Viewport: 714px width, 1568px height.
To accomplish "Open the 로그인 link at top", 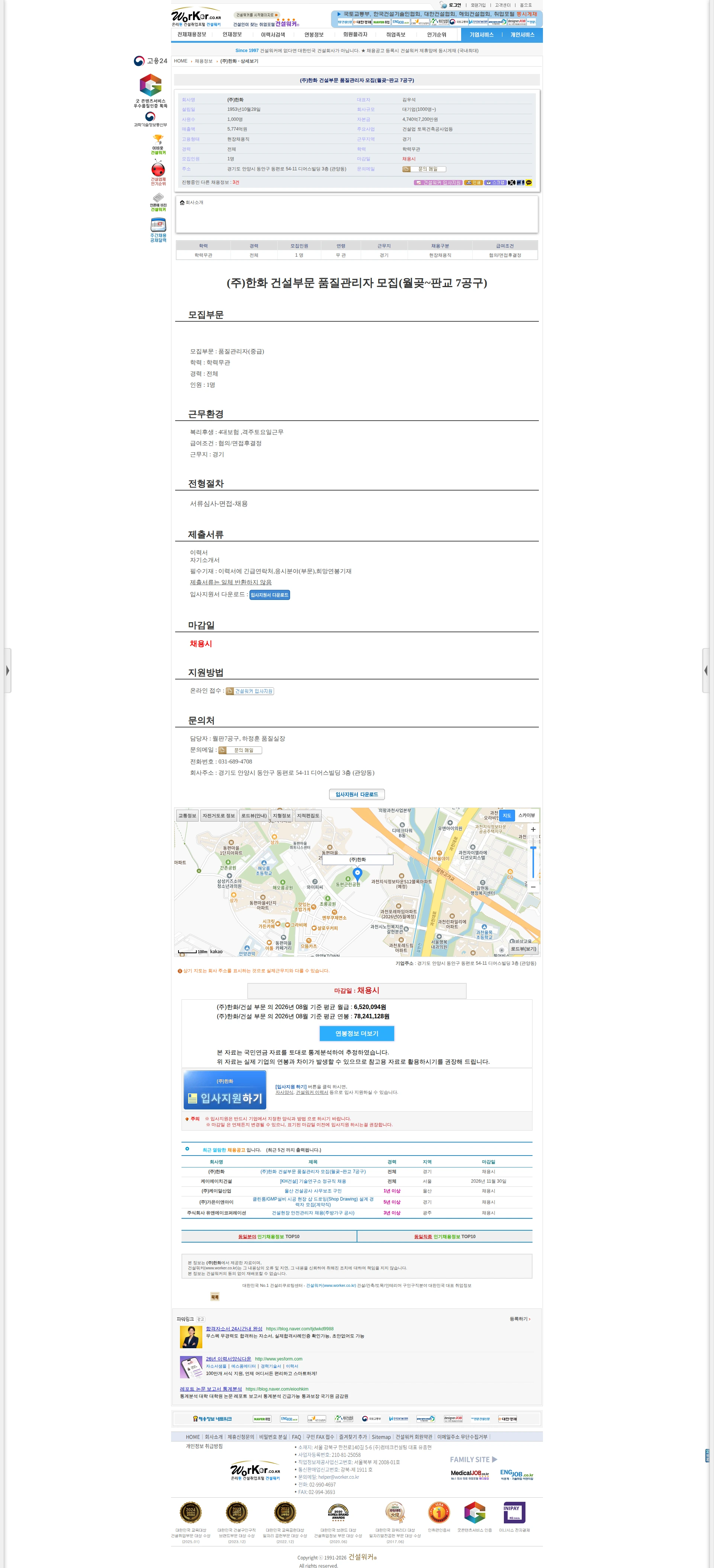I will tap(455, 5).
